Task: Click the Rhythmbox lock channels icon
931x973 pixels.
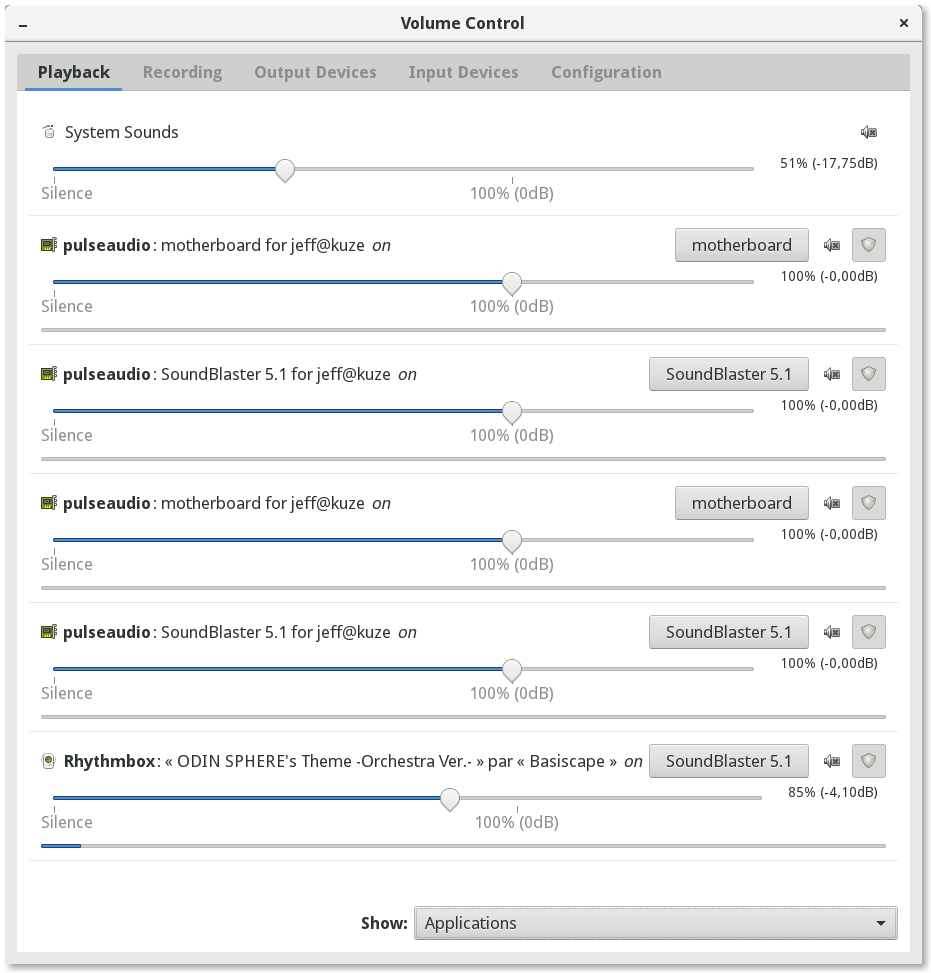Action: coord(868,761)
